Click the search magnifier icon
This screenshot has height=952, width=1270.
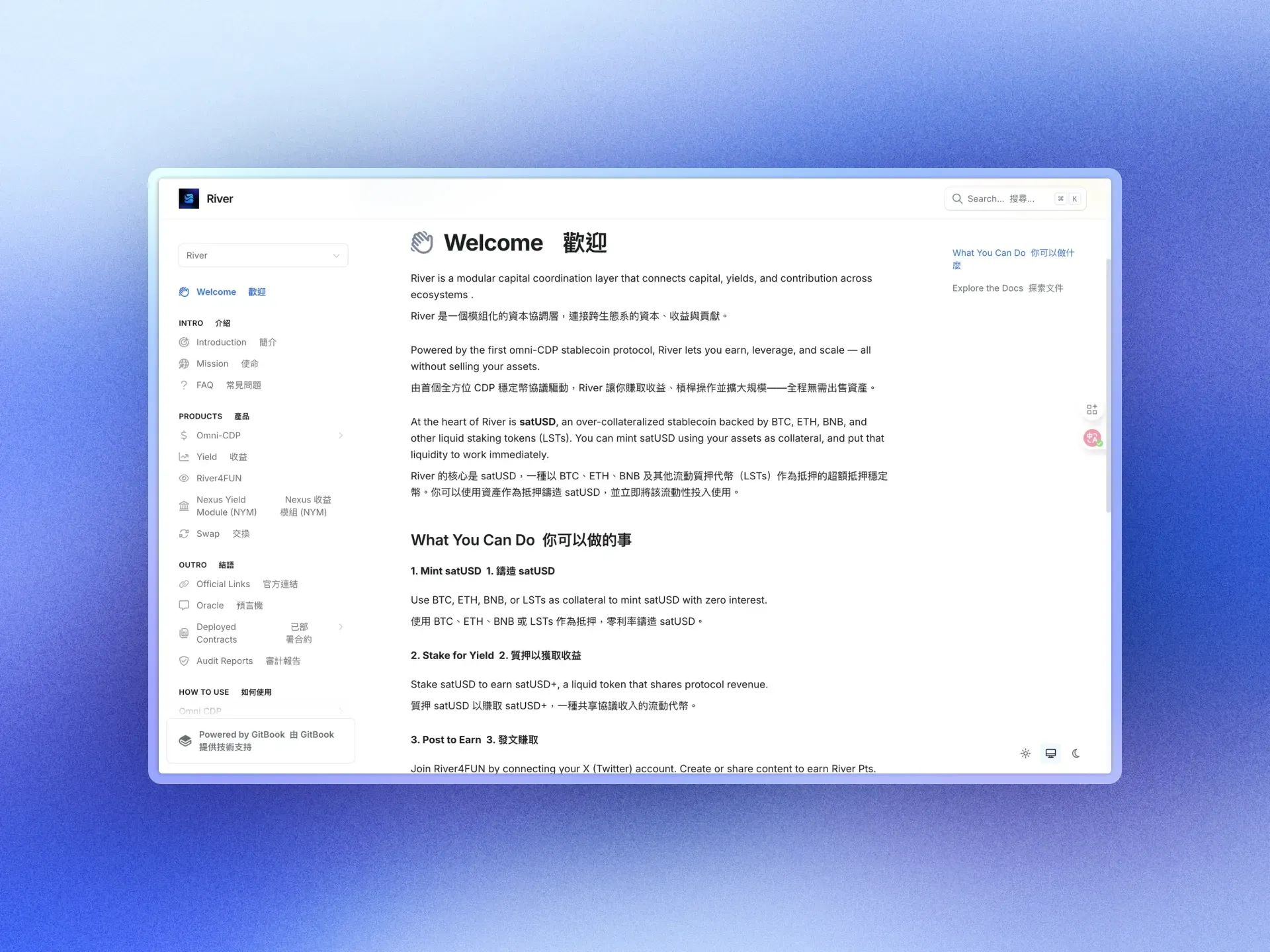957,198
